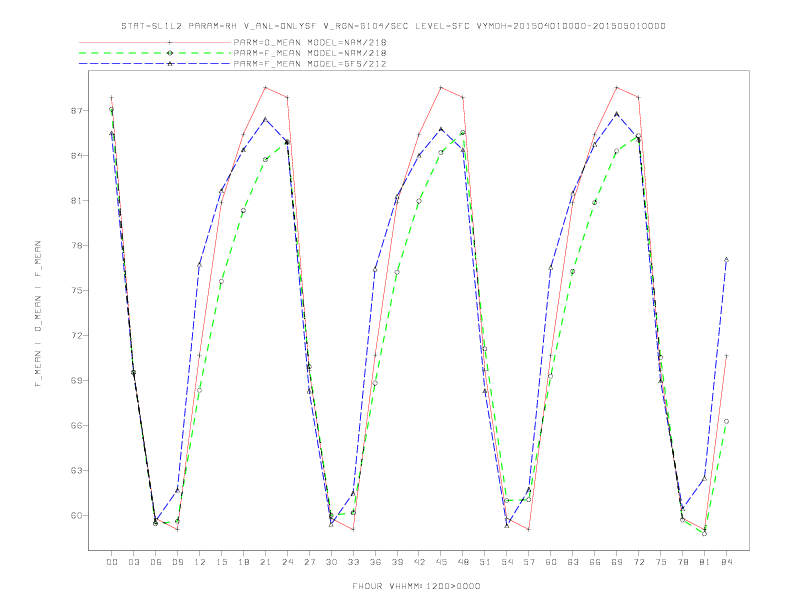Screen dimensions: 792x612
Task: Click plus marker on the red legend line
Action: tap(170, 42)
